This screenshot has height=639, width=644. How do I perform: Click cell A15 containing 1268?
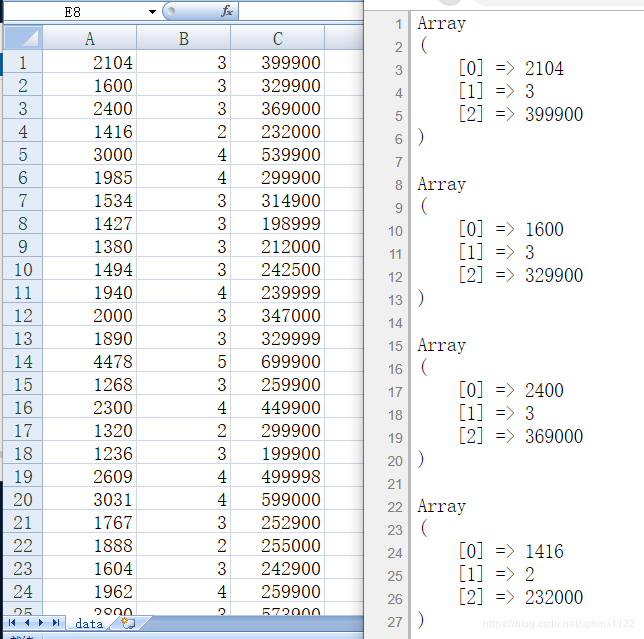[x=90, y=384]
